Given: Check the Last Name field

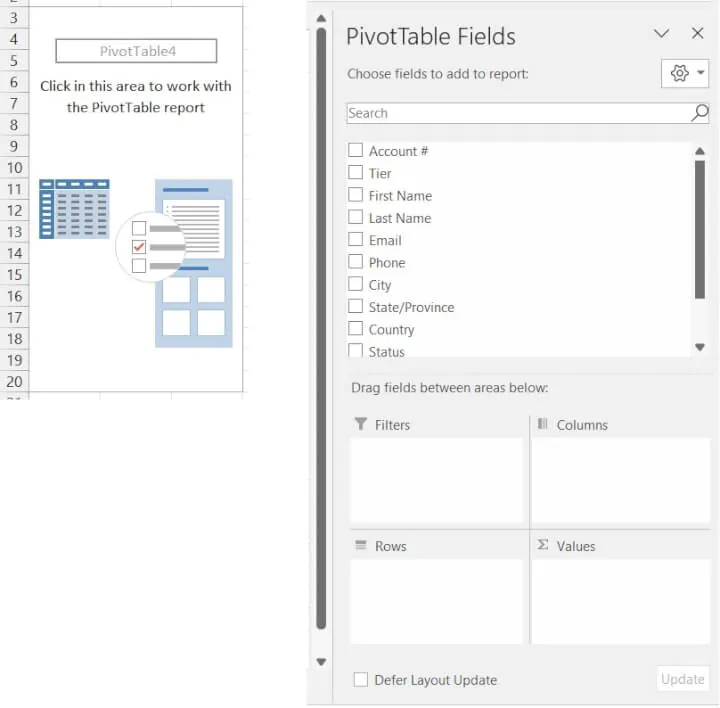Looking at the screenshot, I should click(355, 217).
